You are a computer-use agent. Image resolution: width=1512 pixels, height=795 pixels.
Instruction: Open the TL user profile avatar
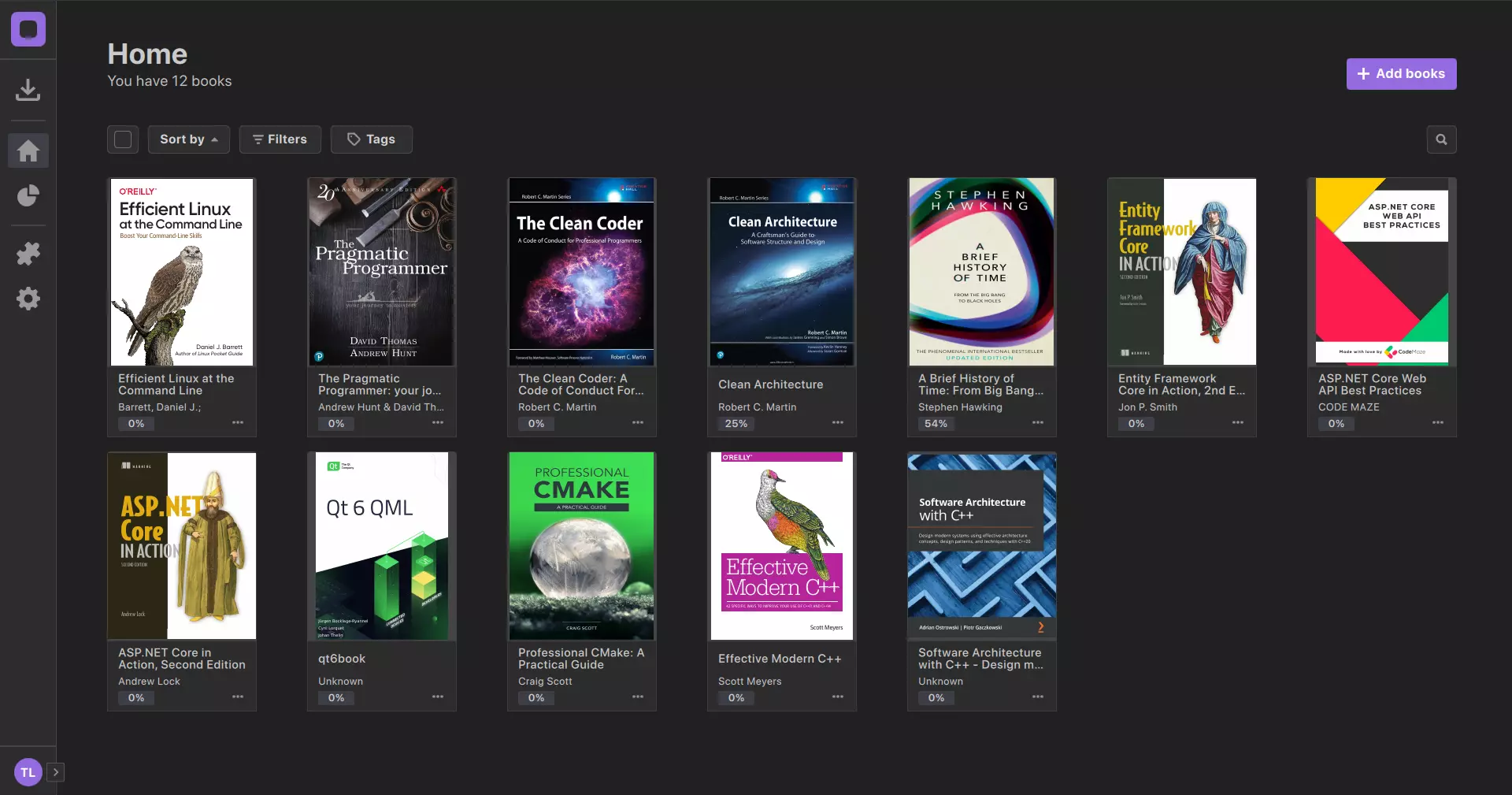pos(28,772)
